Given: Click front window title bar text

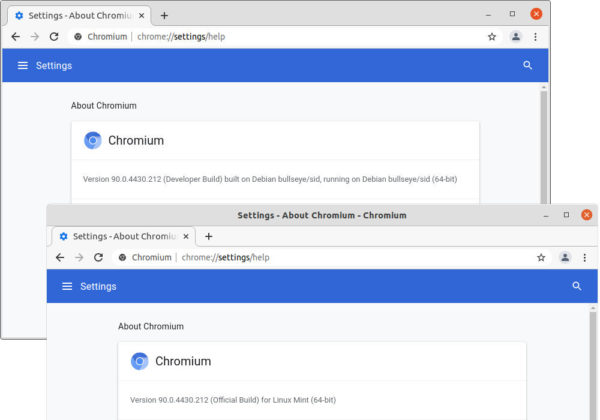Looking at the screenshot, I should [322, 215].
